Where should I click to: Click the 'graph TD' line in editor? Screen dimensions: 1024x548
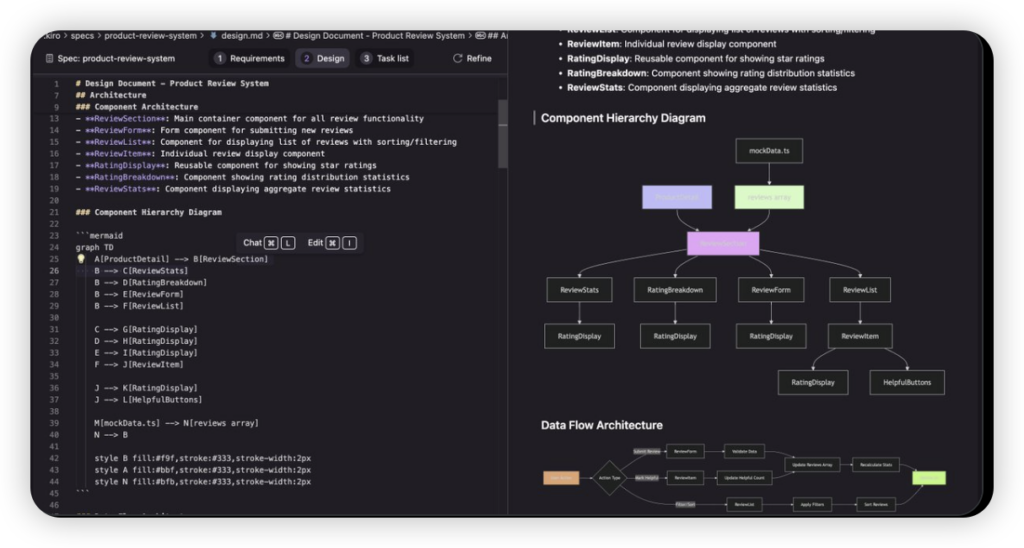(95, 248)
